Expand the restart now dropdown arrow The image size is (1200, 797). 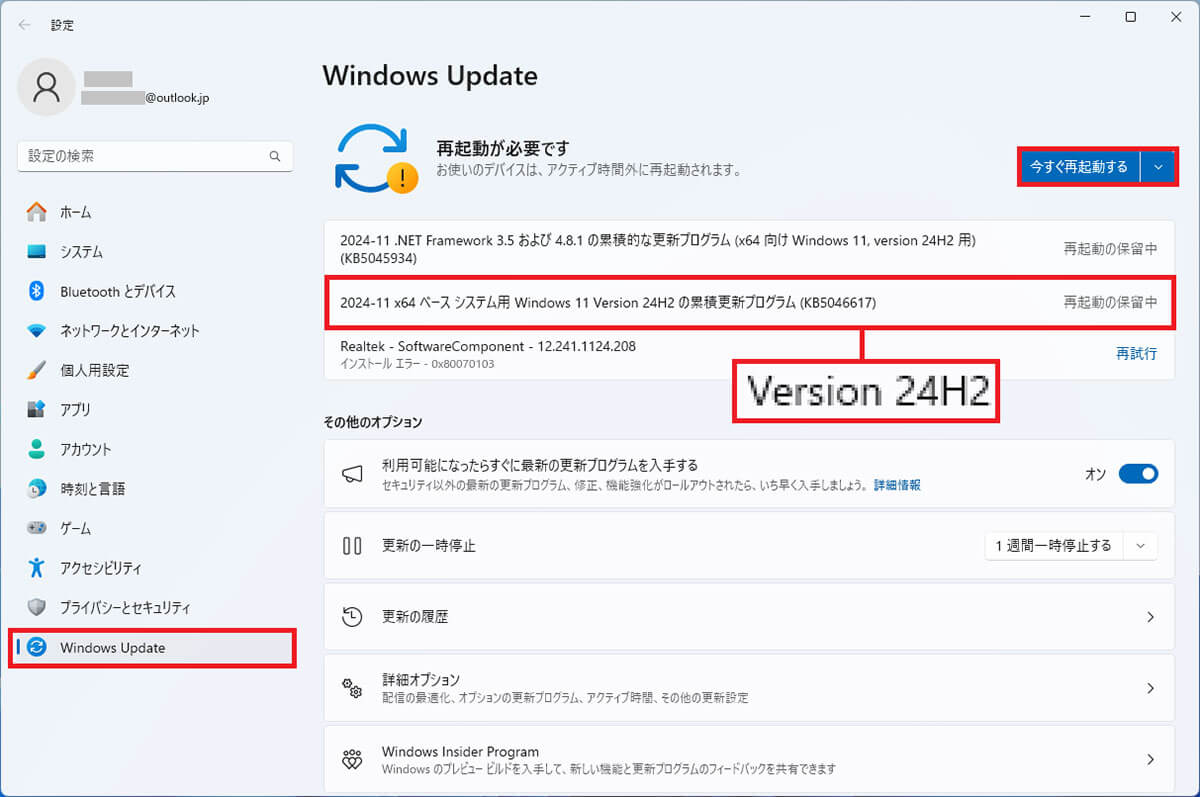coord(1158,167)
